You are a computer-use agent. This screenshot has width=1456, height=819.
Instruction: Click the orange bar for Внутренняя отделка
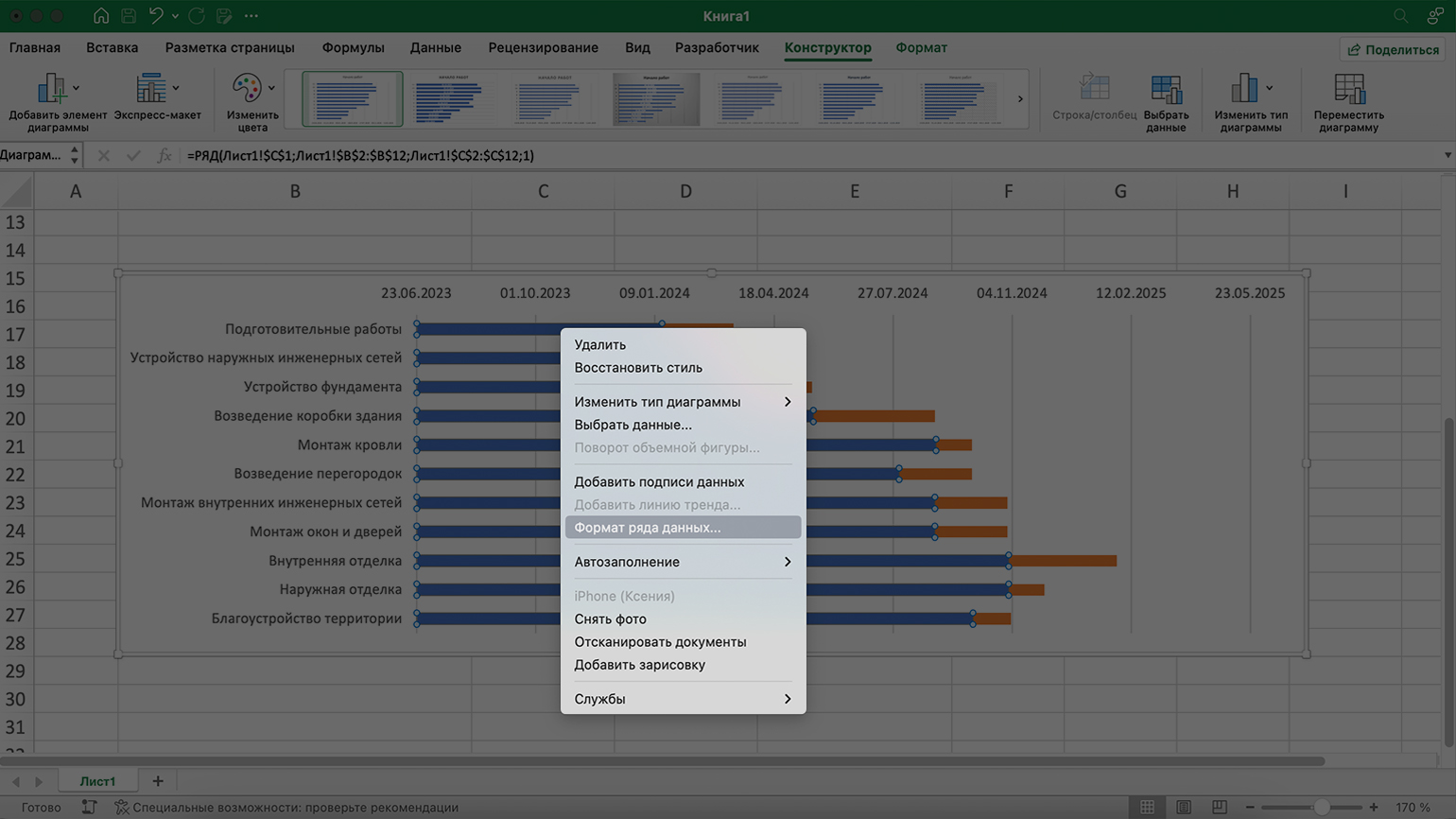tap(1064, 561)
